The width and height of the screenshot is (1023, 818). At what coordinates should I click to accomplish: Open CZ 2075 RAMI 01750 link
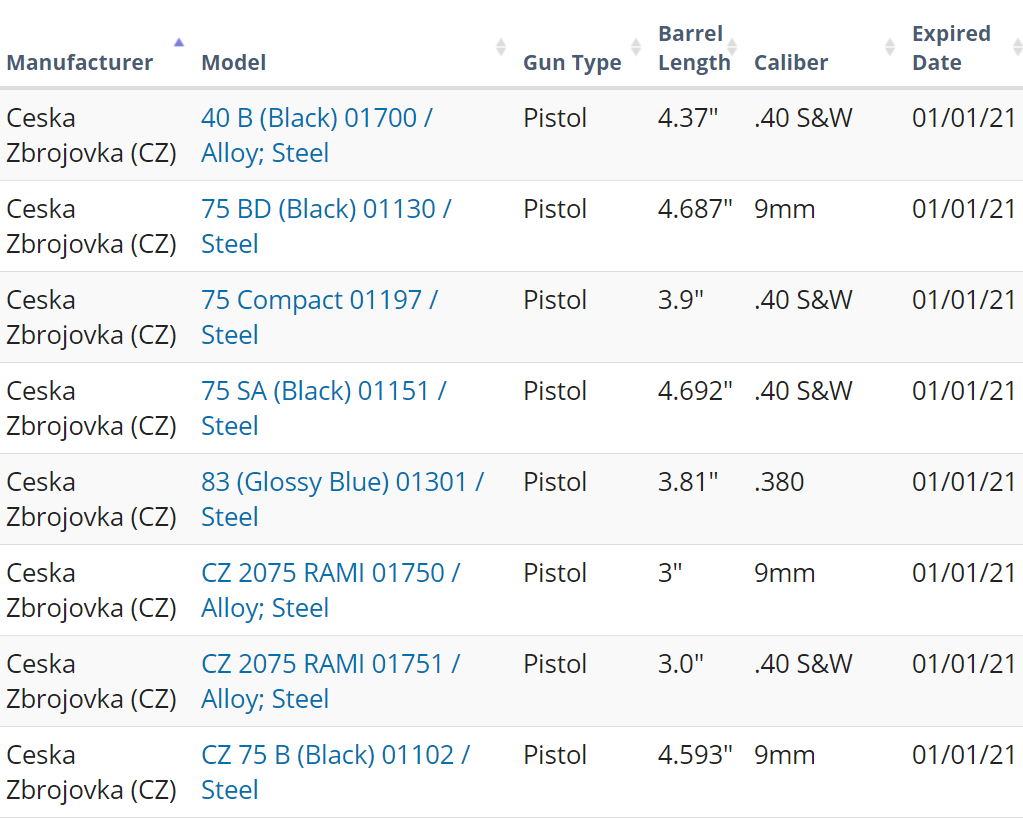click(x=331, y=590)
